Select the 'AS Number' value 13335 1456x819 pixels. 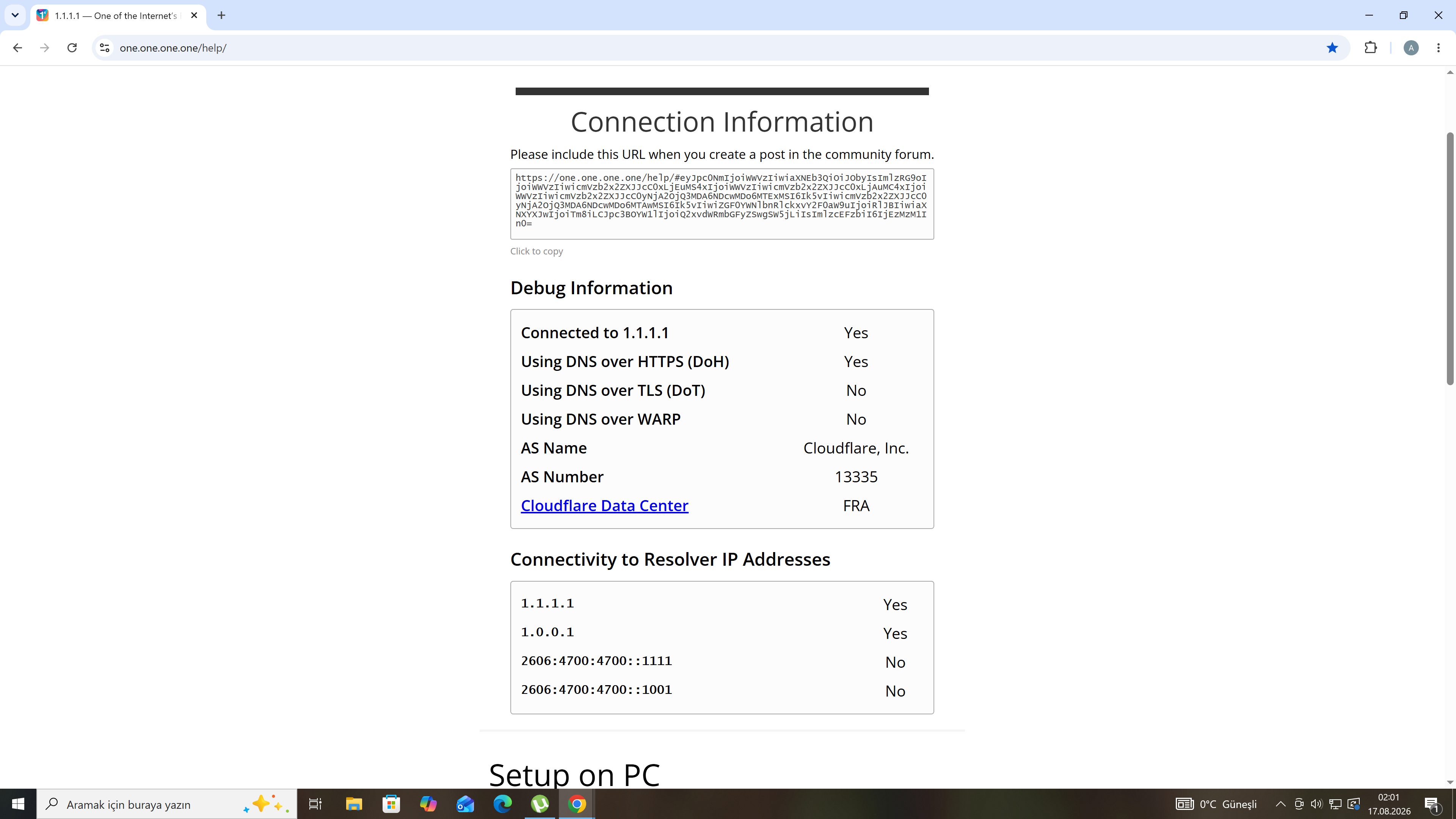click(856, 477)
